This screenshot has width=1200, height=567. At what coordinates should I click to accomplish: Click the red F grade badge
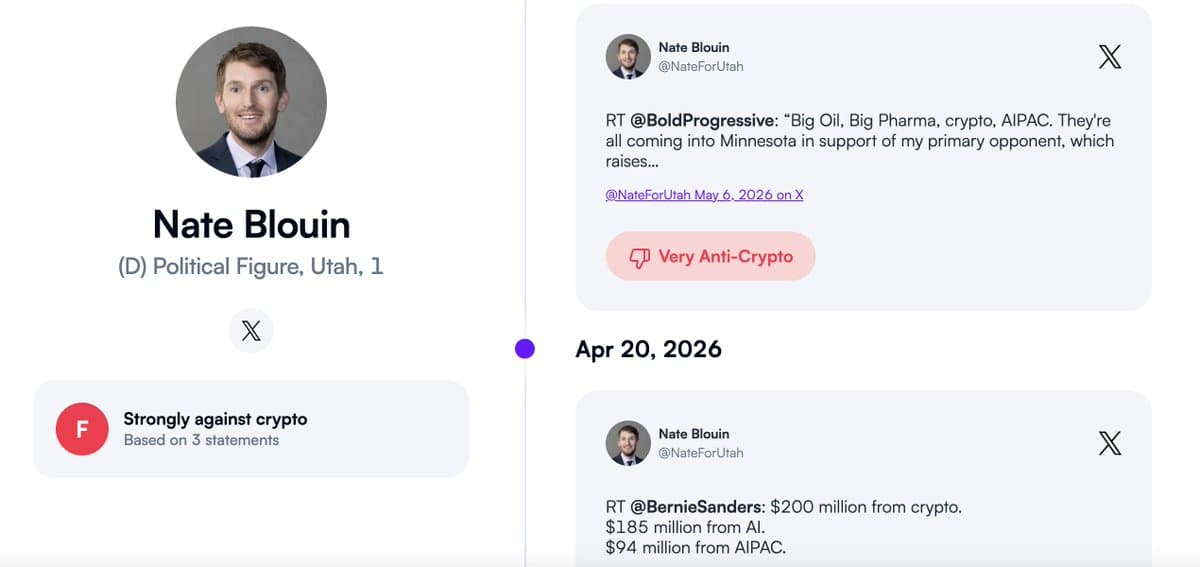pos(82,429)
